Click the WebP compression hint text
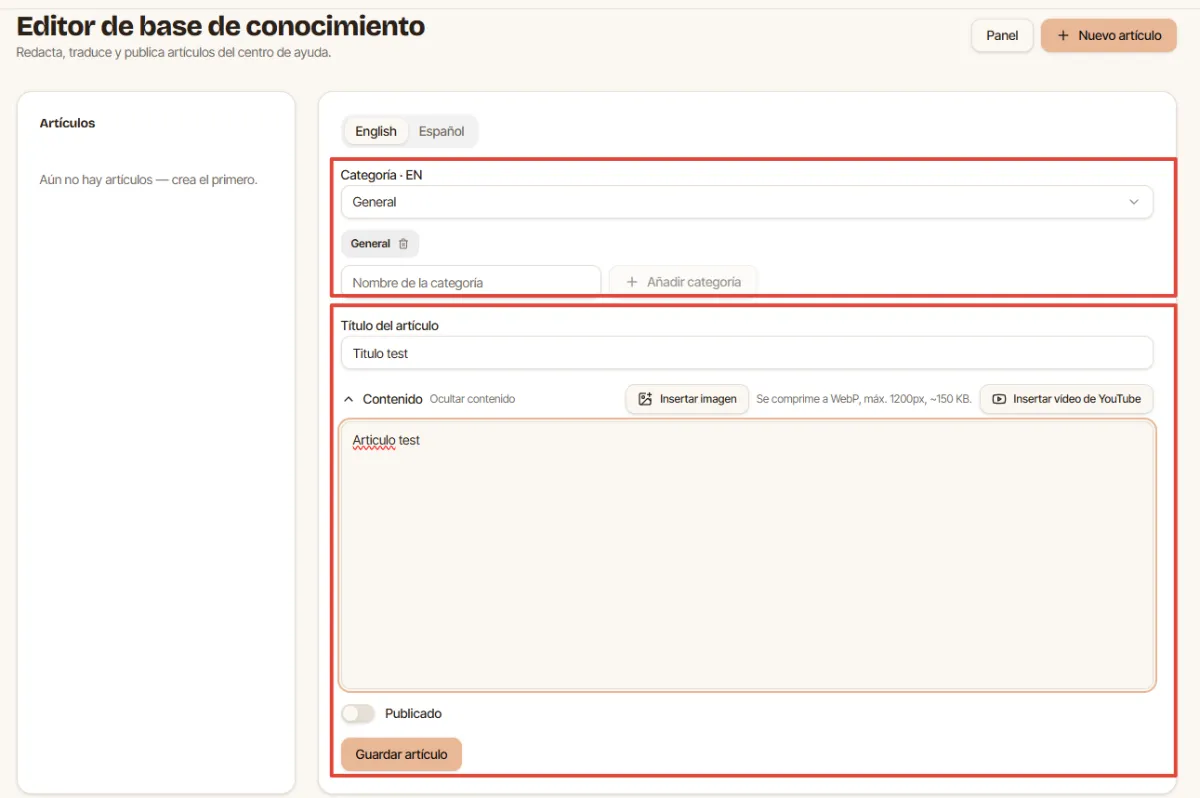1200x798 pixels. [864, 399]
